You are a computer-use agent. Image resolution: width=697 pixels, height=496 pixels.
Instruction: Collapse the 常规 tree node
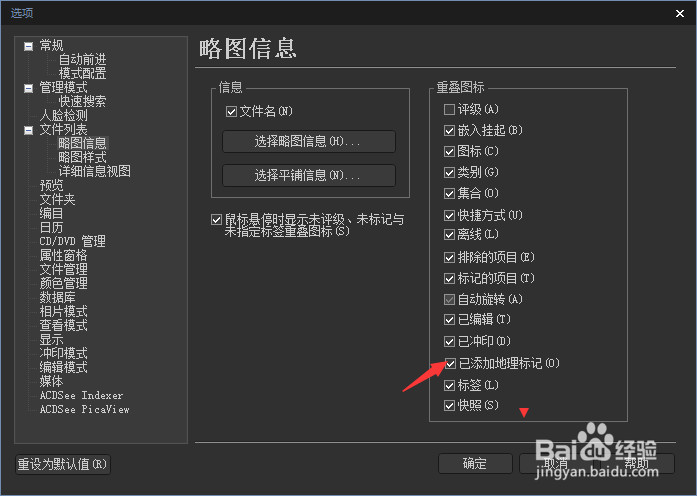pyautogui.click(x=28, y=46)
